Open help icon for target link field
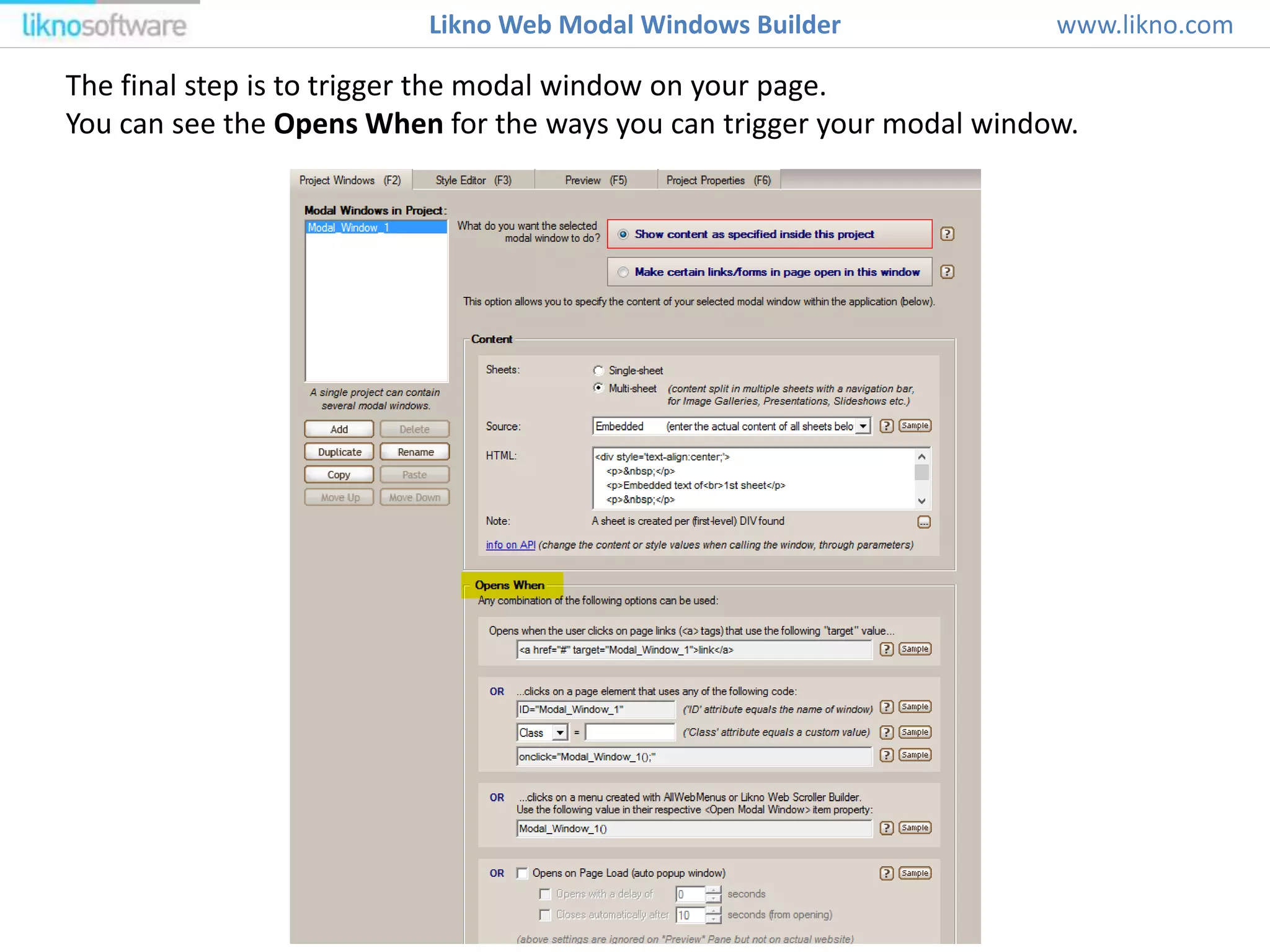This screenshot has width=1270, height=952. 887,649
